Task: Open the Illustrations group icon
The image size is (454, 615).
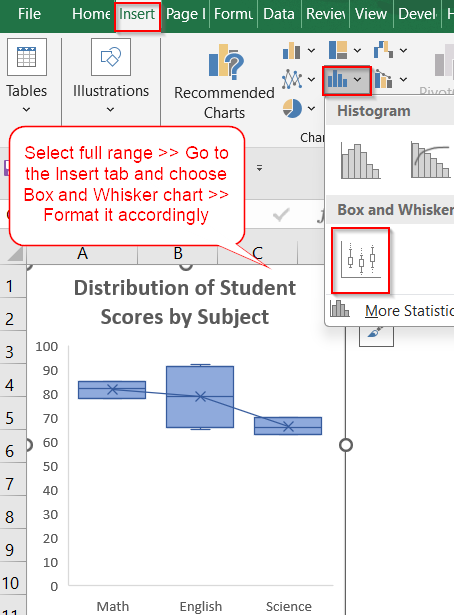Action: point(111,57)
